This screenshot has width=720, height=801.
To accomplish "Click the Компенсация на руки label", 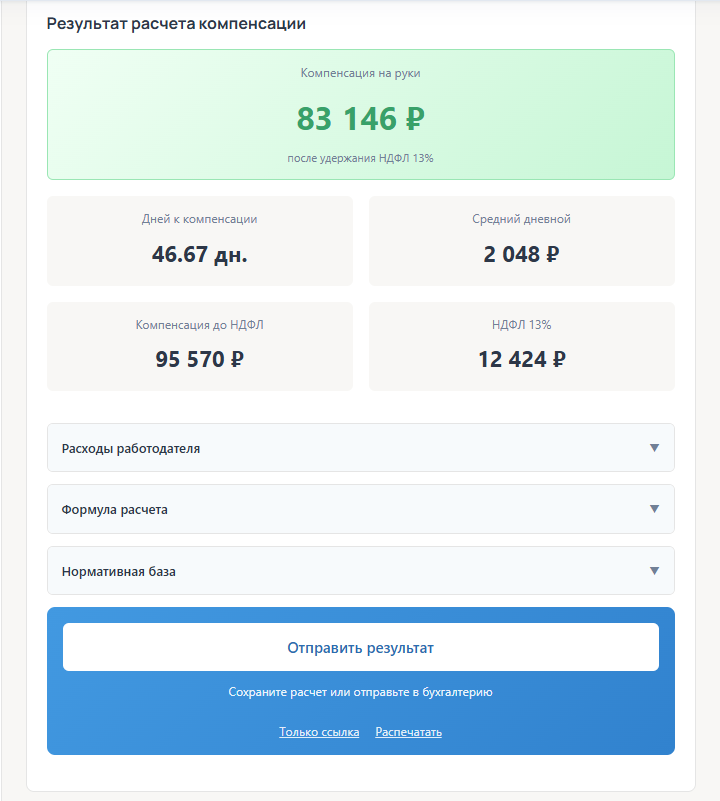I will pyautogui.click(x=360, y=73).
